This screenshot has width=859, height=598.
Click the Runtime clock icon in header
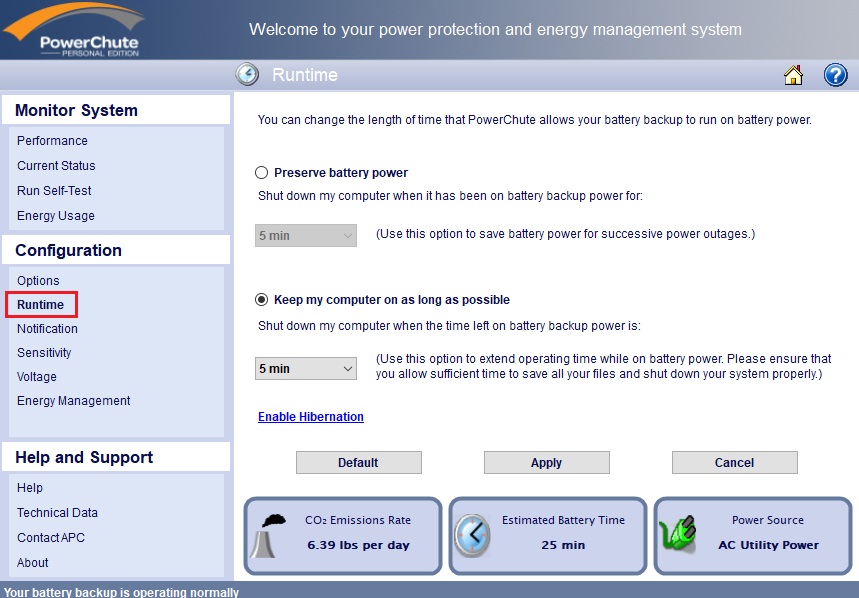[x=247, y=74]
